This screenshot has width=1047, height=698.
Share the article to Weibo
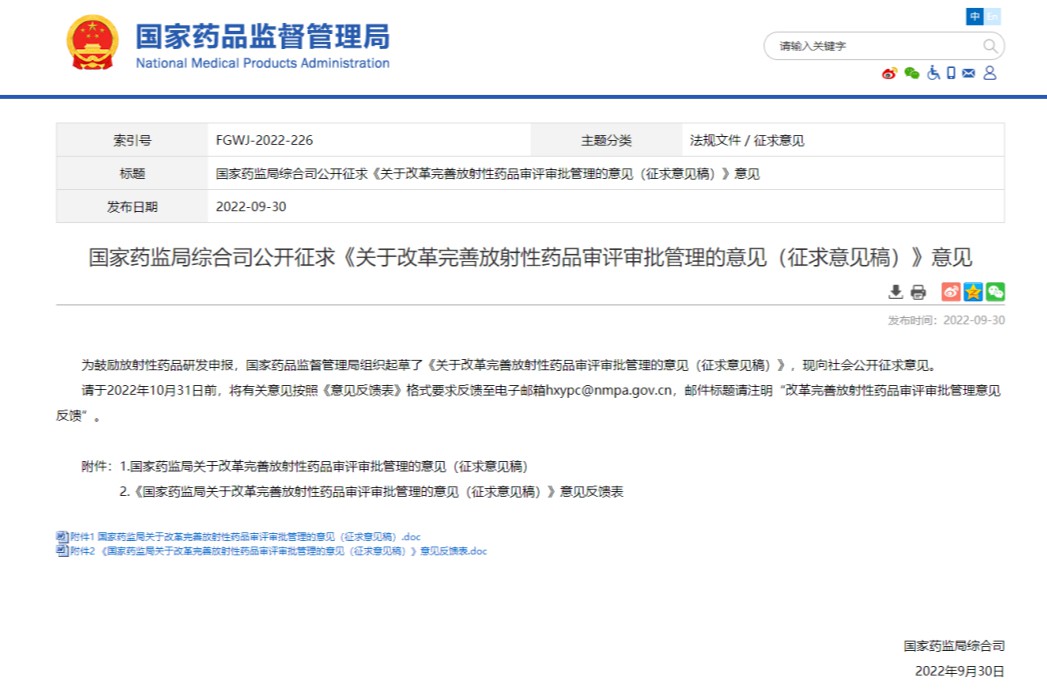[x=950, y=292]
